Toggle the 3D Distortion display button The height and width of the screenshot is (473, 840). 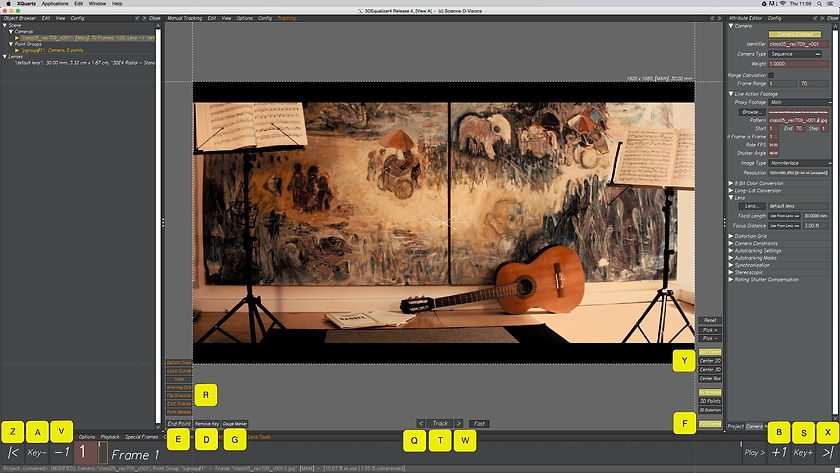pyautogui.click(x=710, y=410)
